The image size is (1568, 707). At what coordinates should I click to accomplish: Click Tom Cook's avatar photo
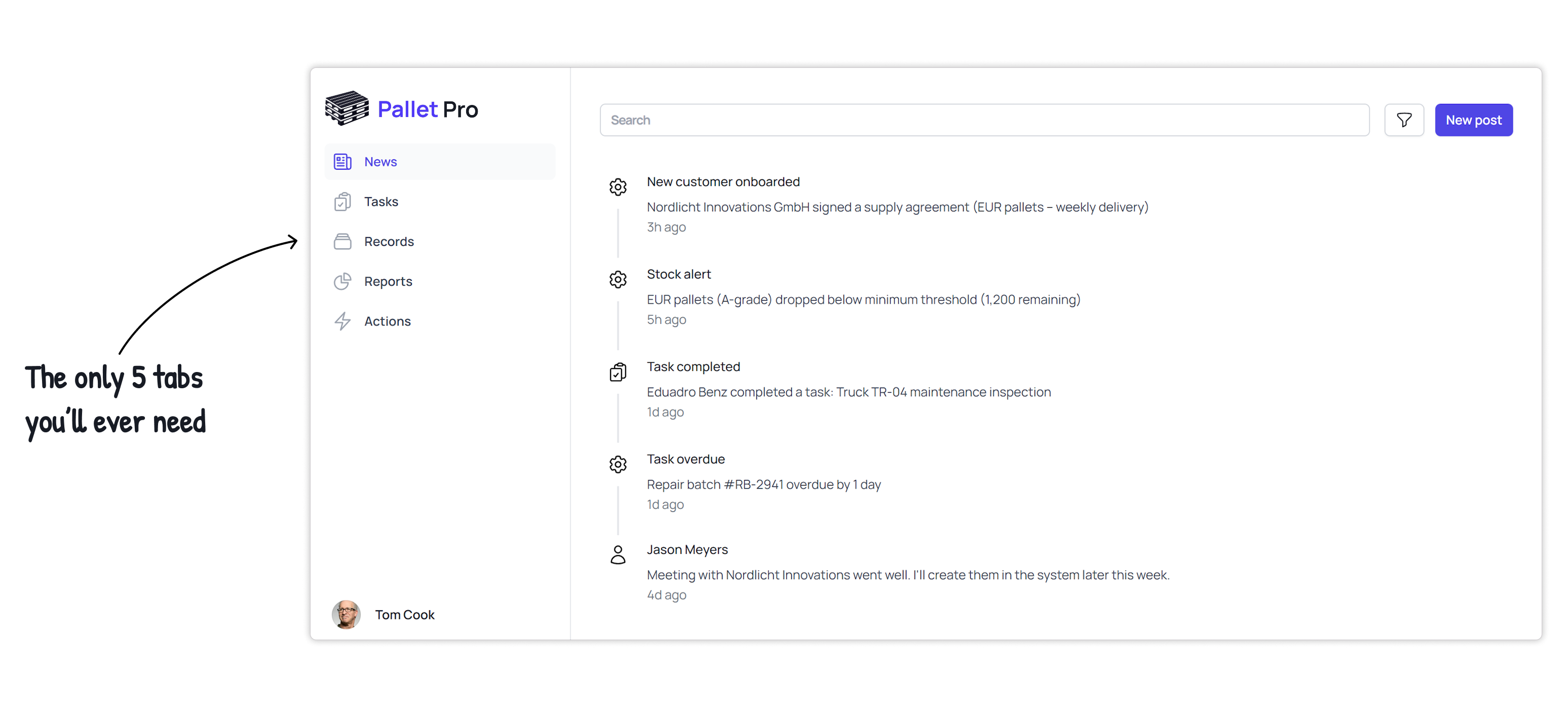347,615
